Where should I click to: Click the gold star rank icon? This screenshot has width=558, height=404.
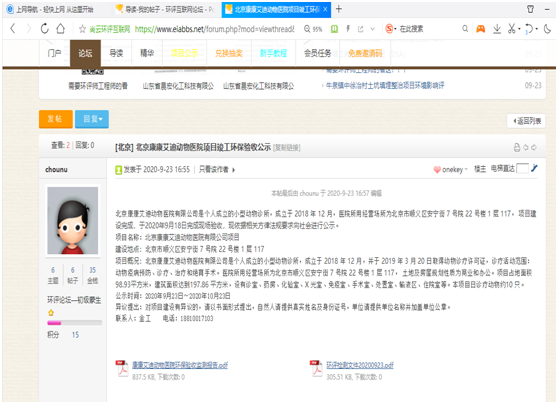click(x=51, y=313)
